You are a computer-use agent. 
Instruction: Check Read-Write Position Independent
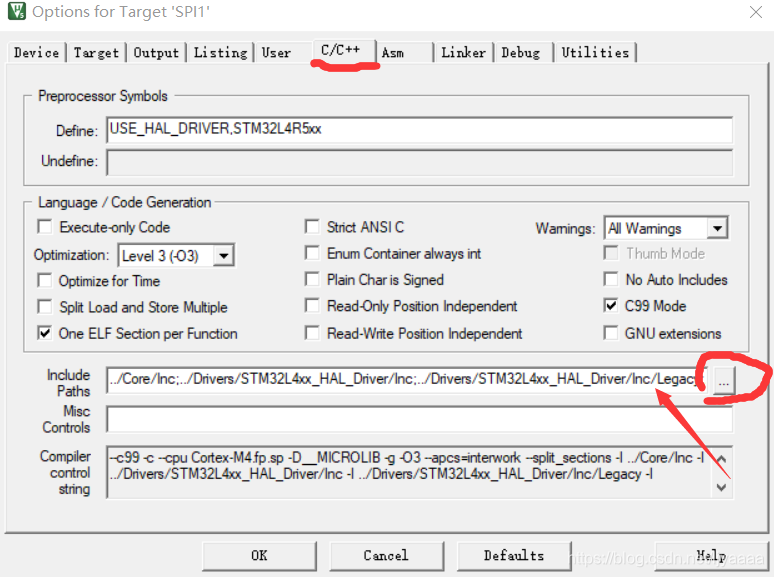click(312, 334)
